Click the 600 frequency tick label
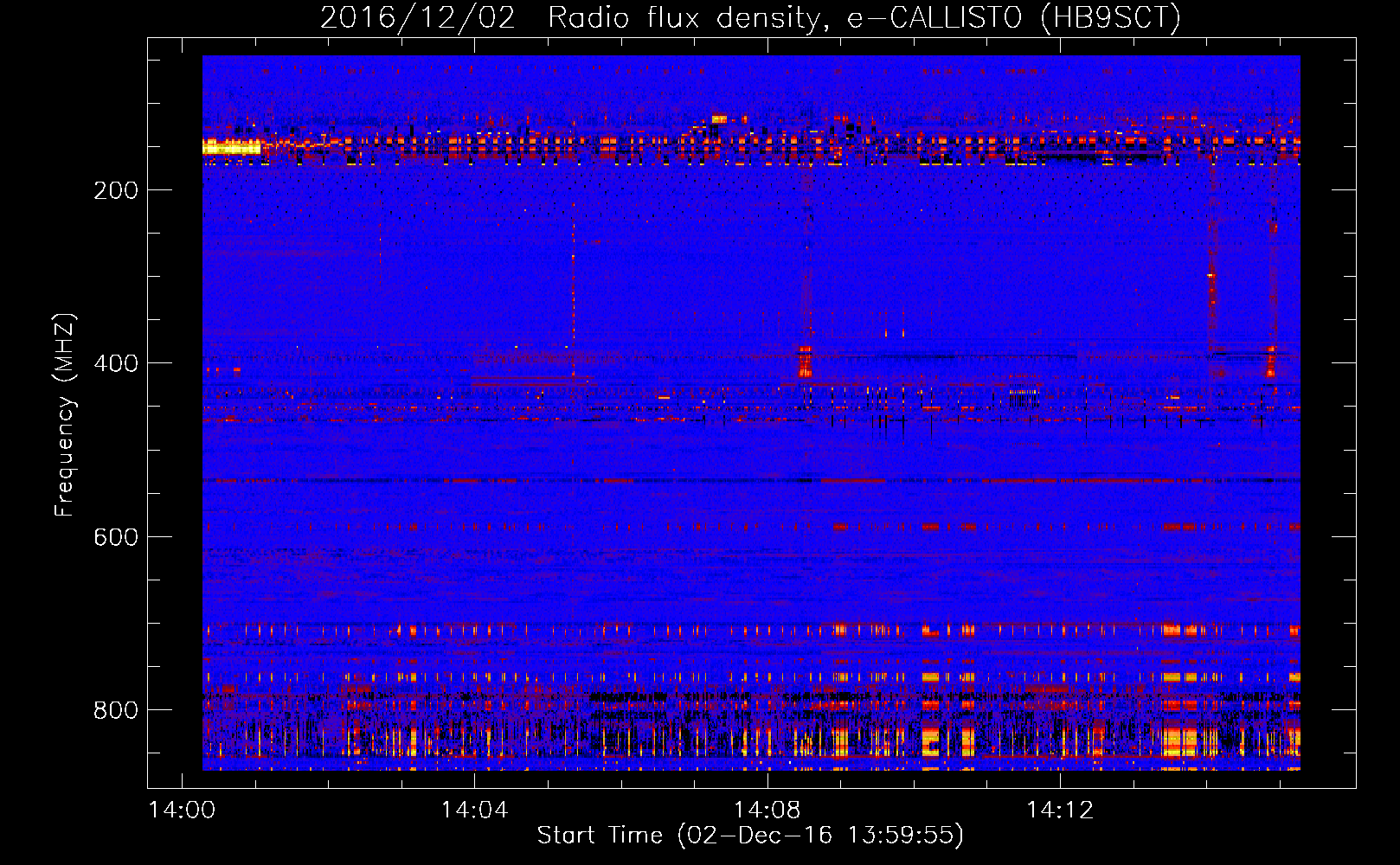1400x865 pixels. point(116,537)
